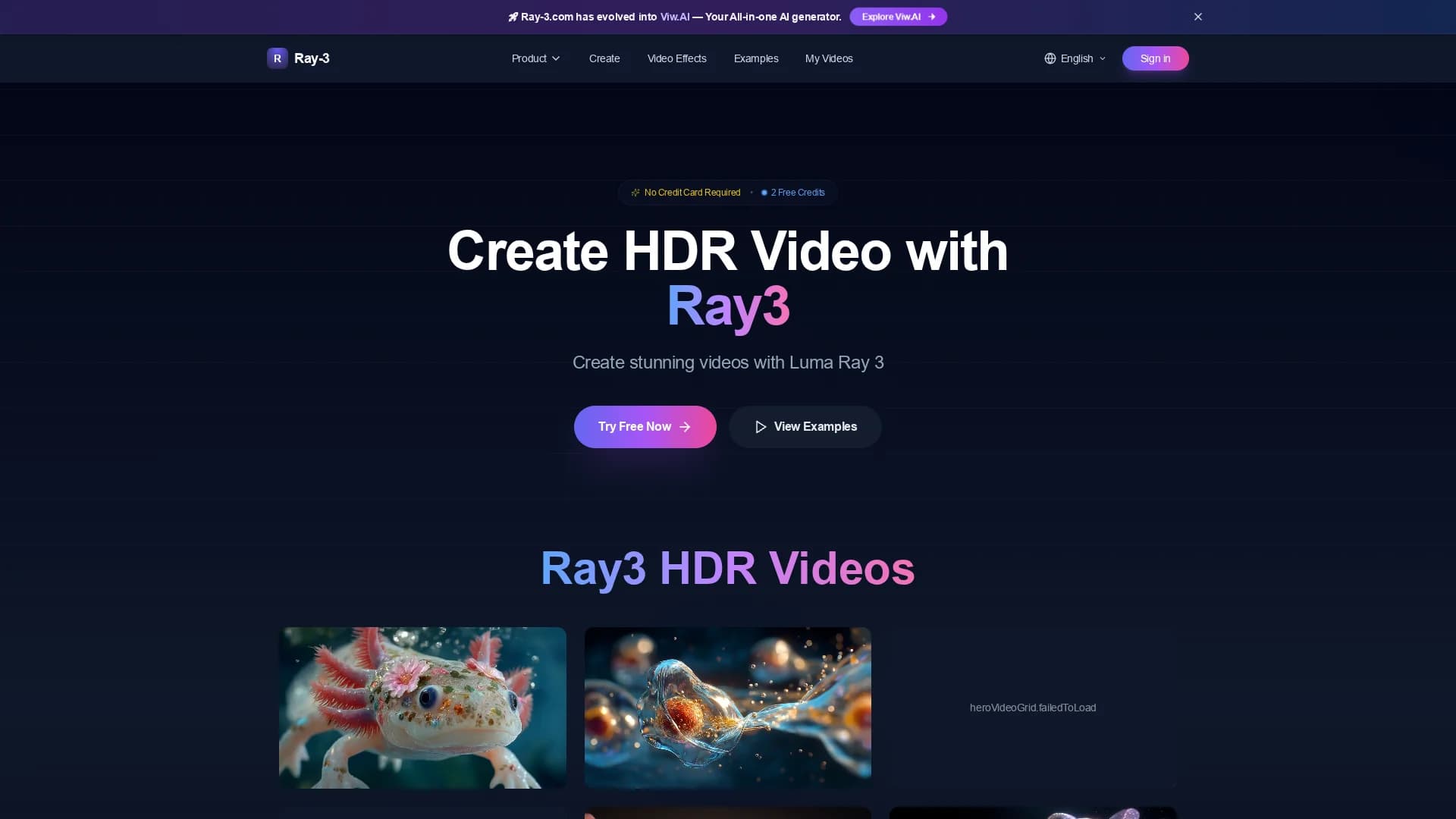Click the No Credit Card Required text

[692, 193]
